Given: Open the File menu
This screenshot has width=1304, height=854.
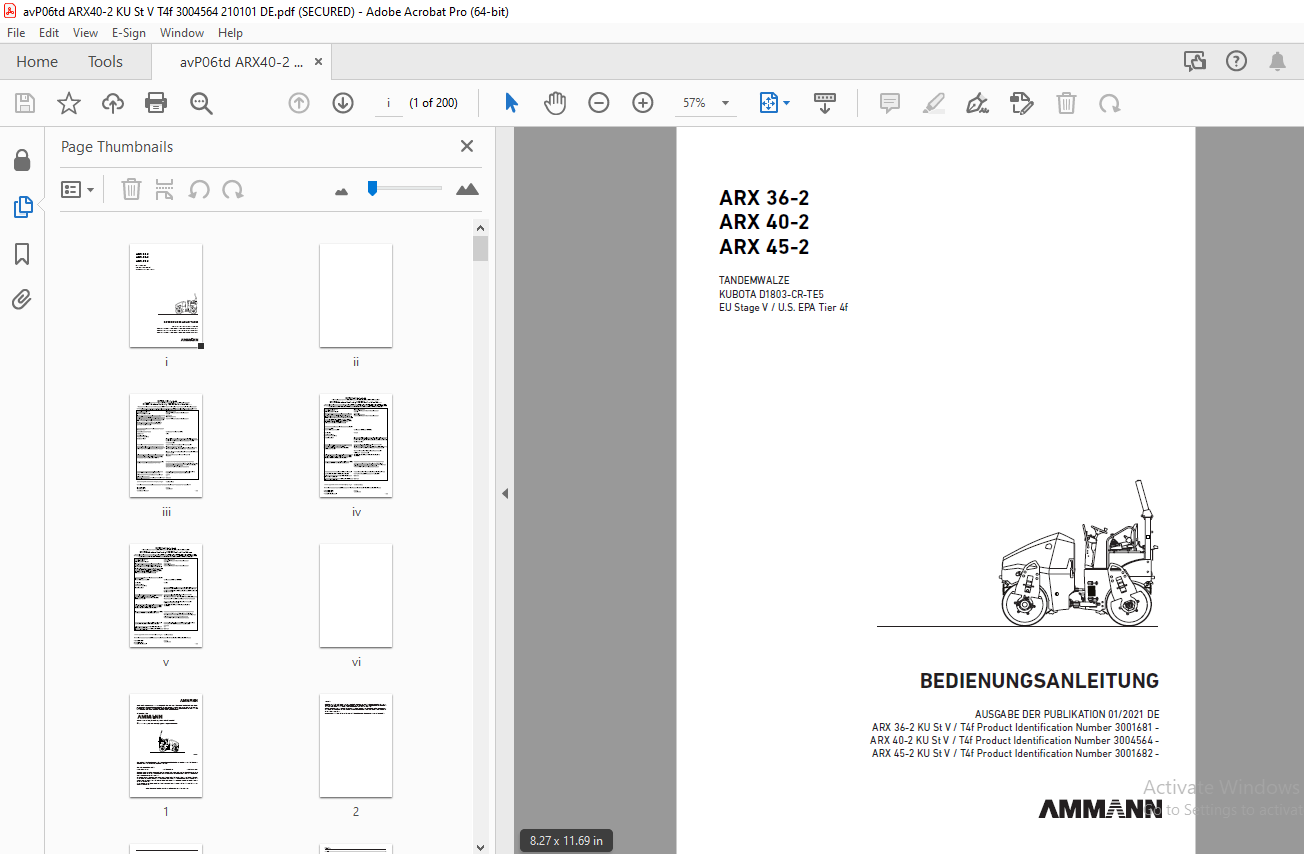Looking at the screenshot, I should [x=16, y=33].
